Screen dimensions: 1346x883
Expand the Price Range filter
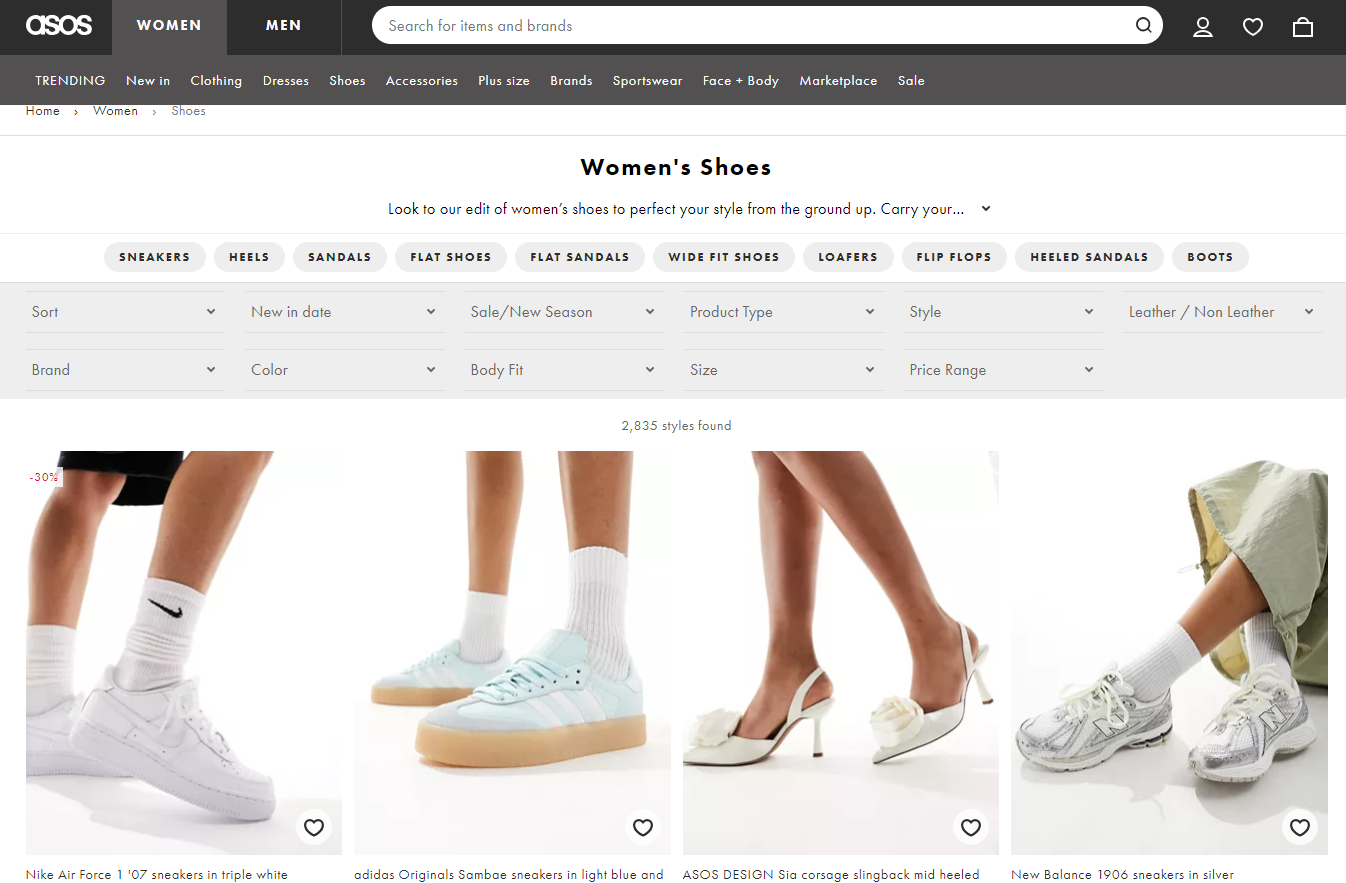1002,370
